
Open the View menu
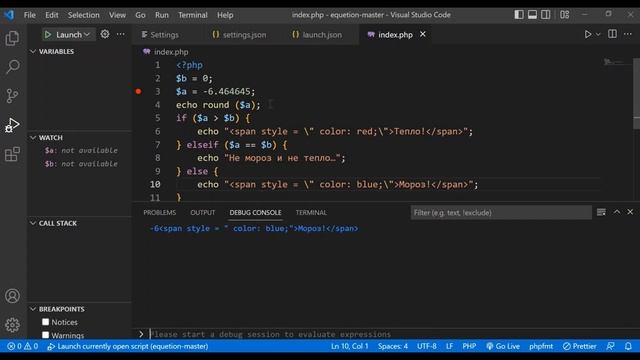[117, 15]
